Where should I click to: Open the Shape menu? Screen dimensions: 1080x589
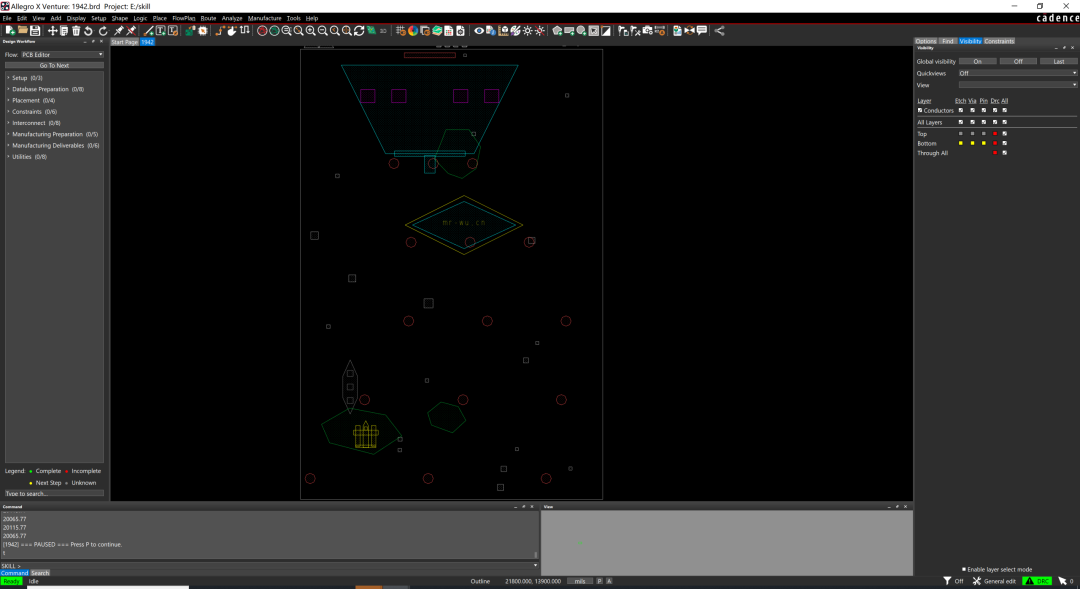click(x=120, y=19)
